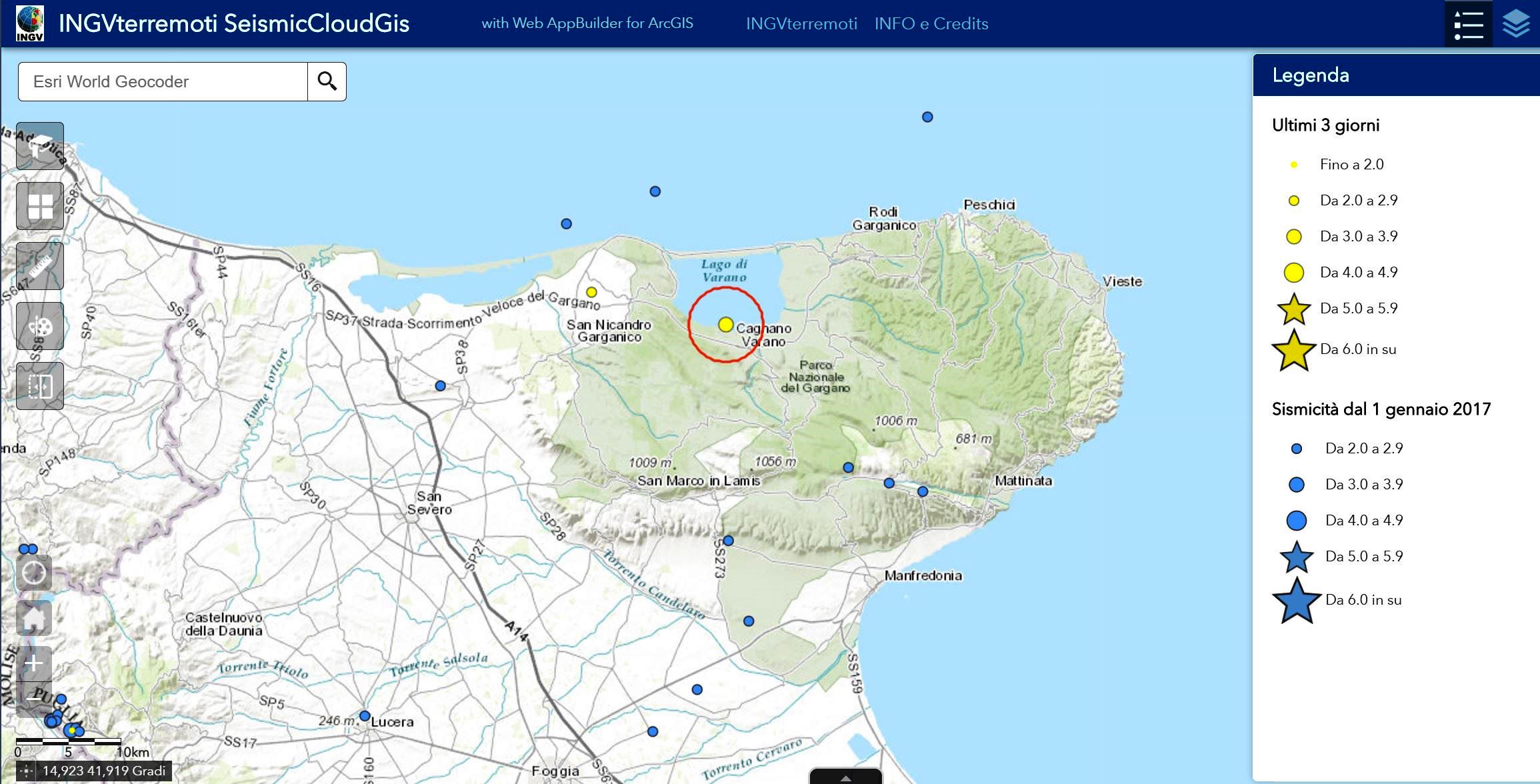Toggle the Legenda panel list icon
The width and height of the screenshot is (1540, 784).
[x=1469, y=24]
